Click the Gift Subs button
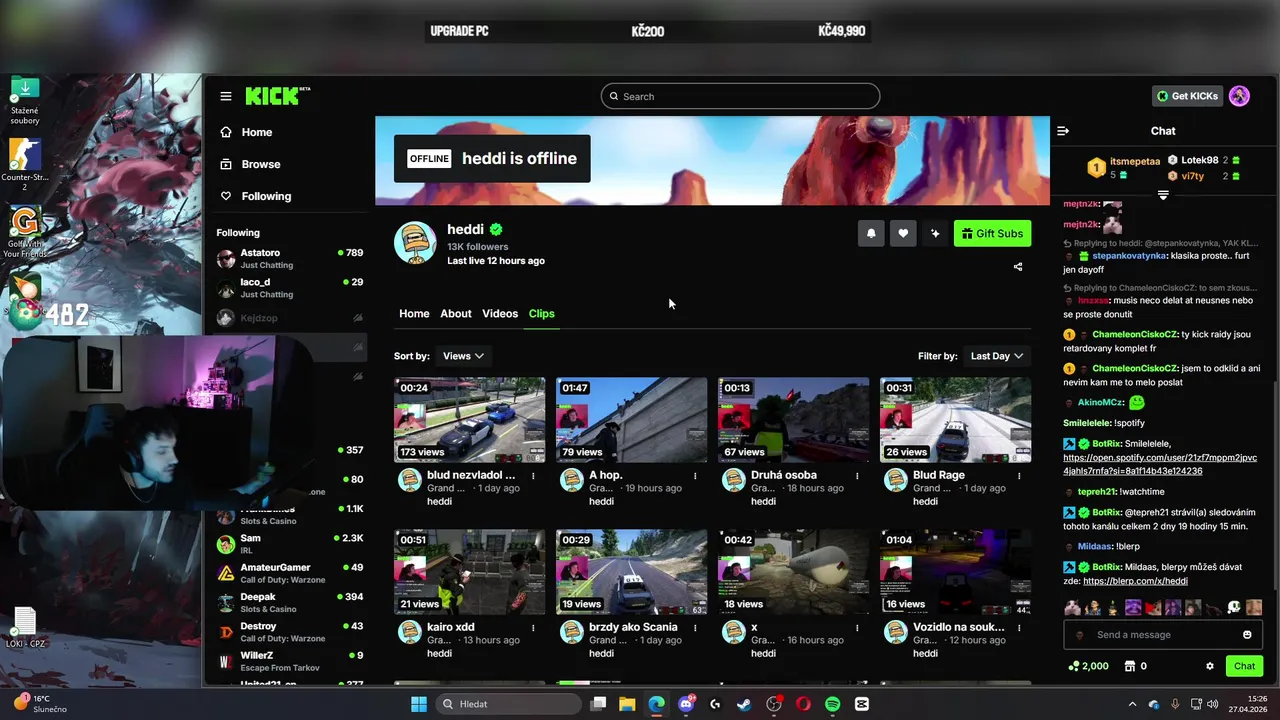The image size is (1280, 720). [992, 233]
